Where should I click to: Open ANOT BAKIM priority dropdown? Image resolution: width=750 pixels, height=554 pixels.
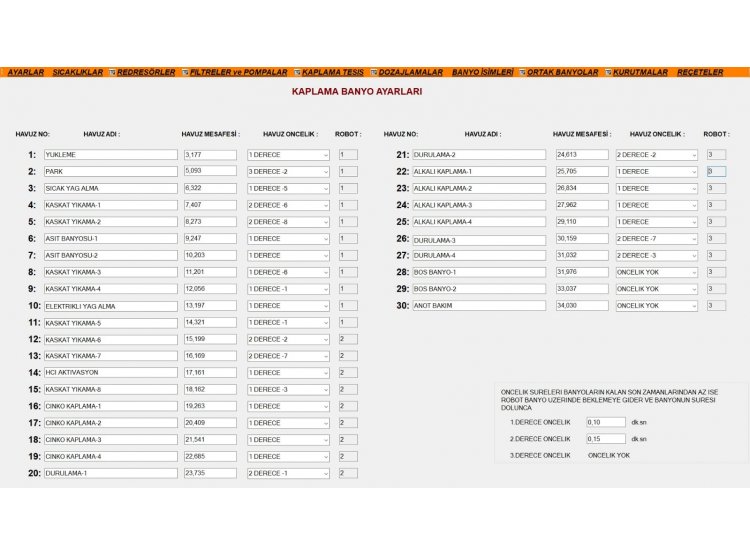click(693, 306)
